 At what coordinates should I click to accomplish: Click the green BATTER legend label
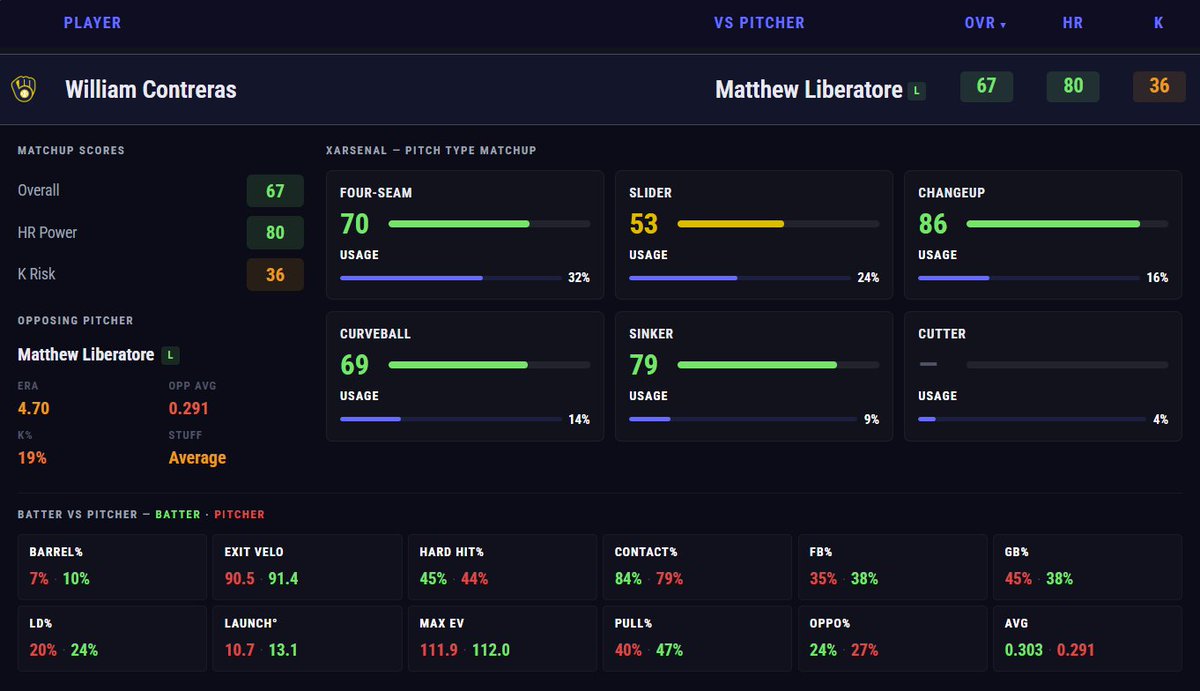click(177, 514)
